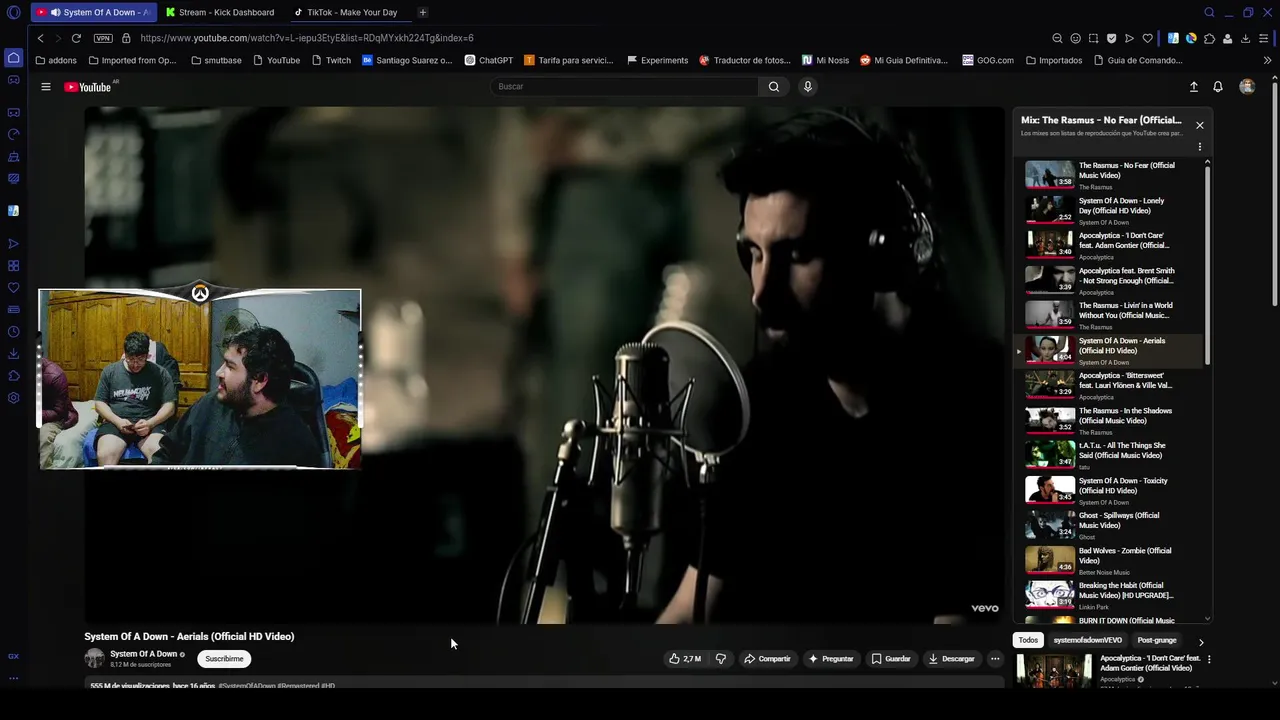Open options for Apocalyptica recommended video

click(1209, 660)
